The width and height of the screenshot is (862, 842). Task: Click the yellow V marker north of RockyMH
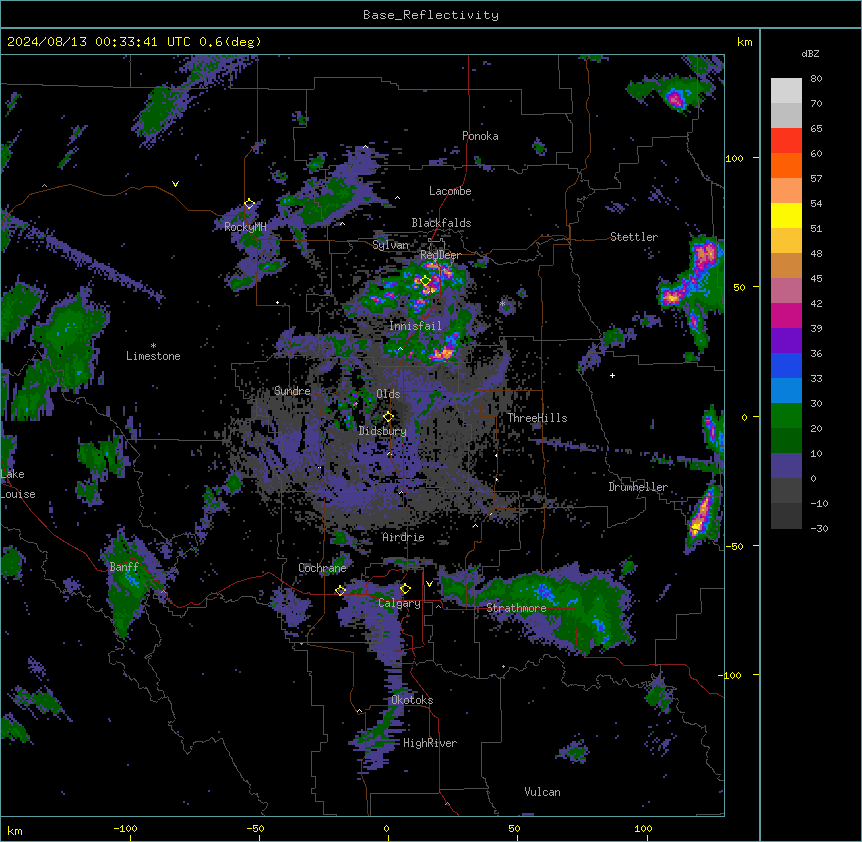[x=175, y=184]
